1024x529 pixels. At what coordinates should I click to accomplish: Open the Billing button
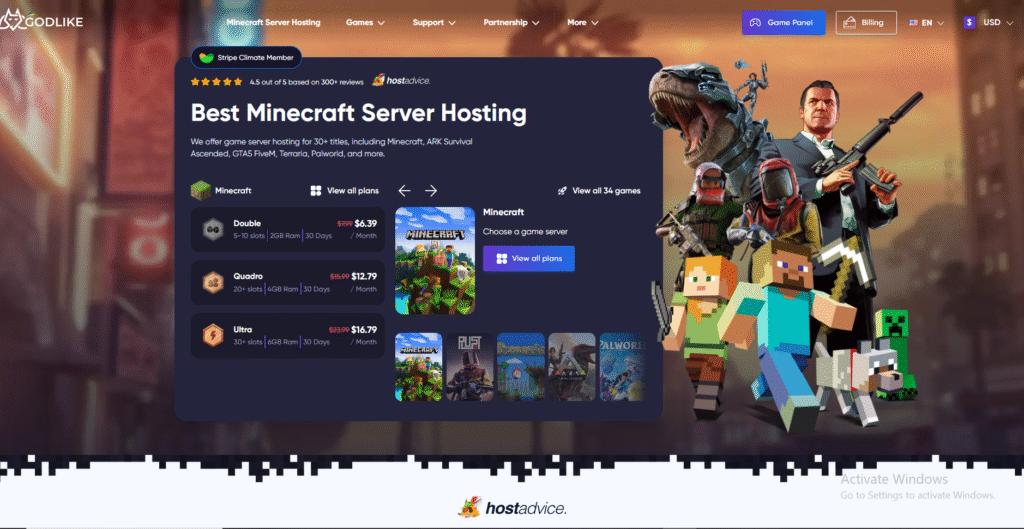pyautogui.click(x=866, y=23)
